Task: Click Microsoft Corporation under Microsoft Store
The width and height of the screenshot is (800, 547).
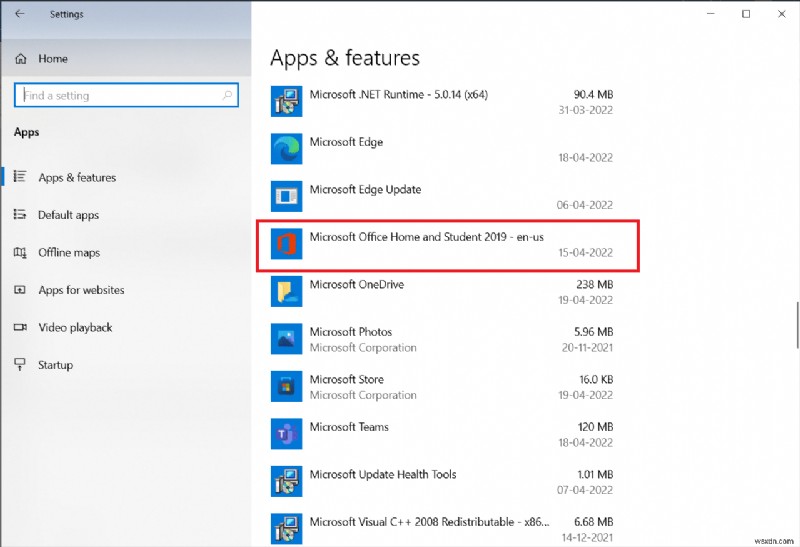Action: click(x=363, y=395)
